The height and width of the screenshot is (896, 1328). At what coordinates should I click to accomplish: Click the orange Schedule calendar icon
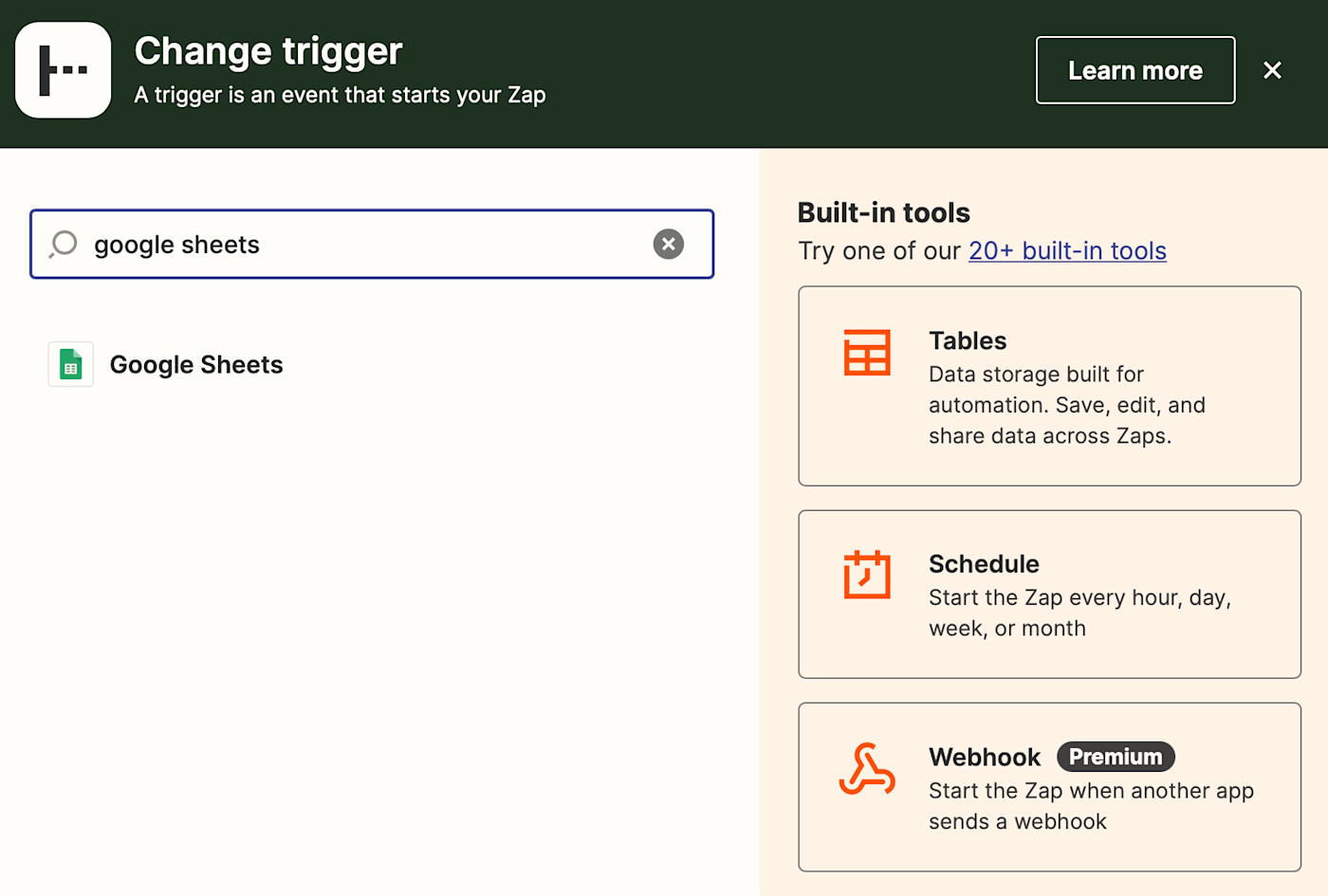click(x=867, y=575)
